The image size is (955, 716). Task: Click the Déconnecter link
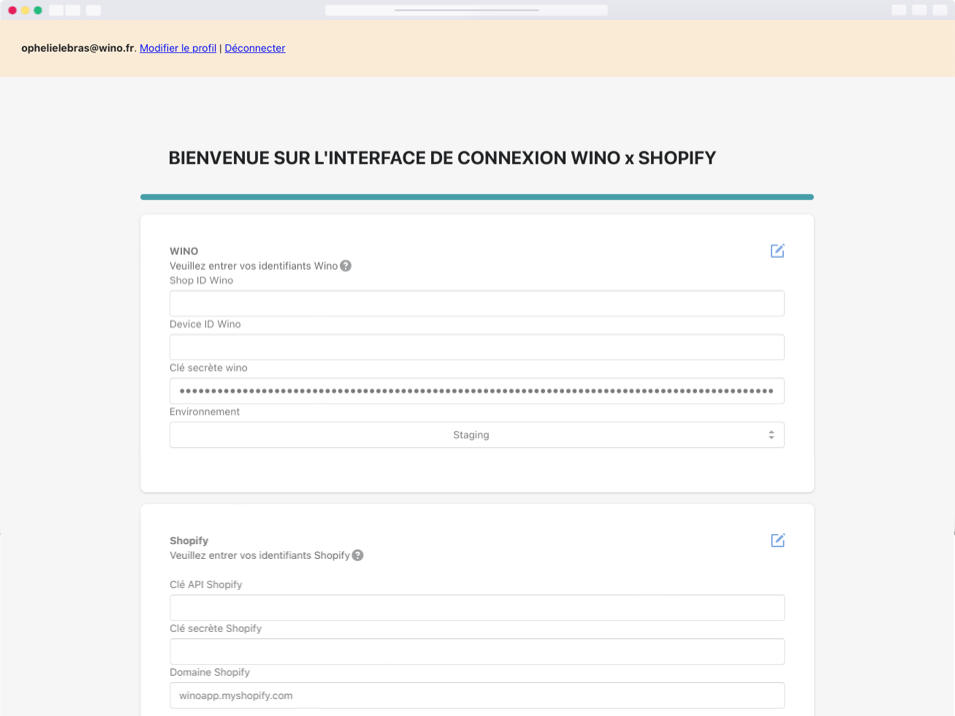(x=255, y=48)
